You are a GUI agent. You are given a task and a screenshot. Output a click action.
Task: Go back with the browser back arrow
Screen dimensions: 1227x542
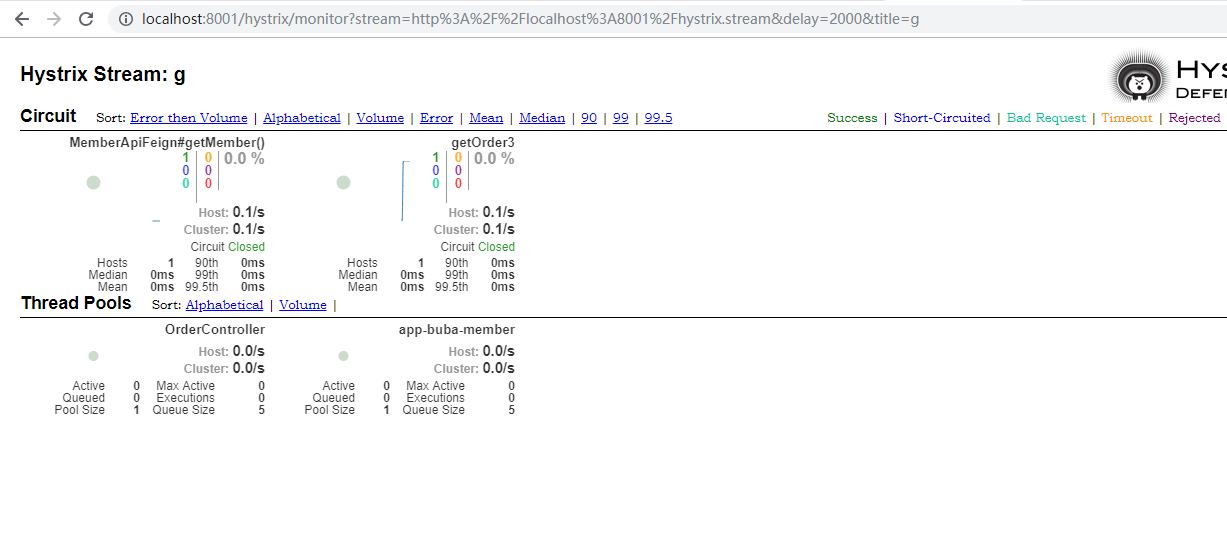(22, 19)
